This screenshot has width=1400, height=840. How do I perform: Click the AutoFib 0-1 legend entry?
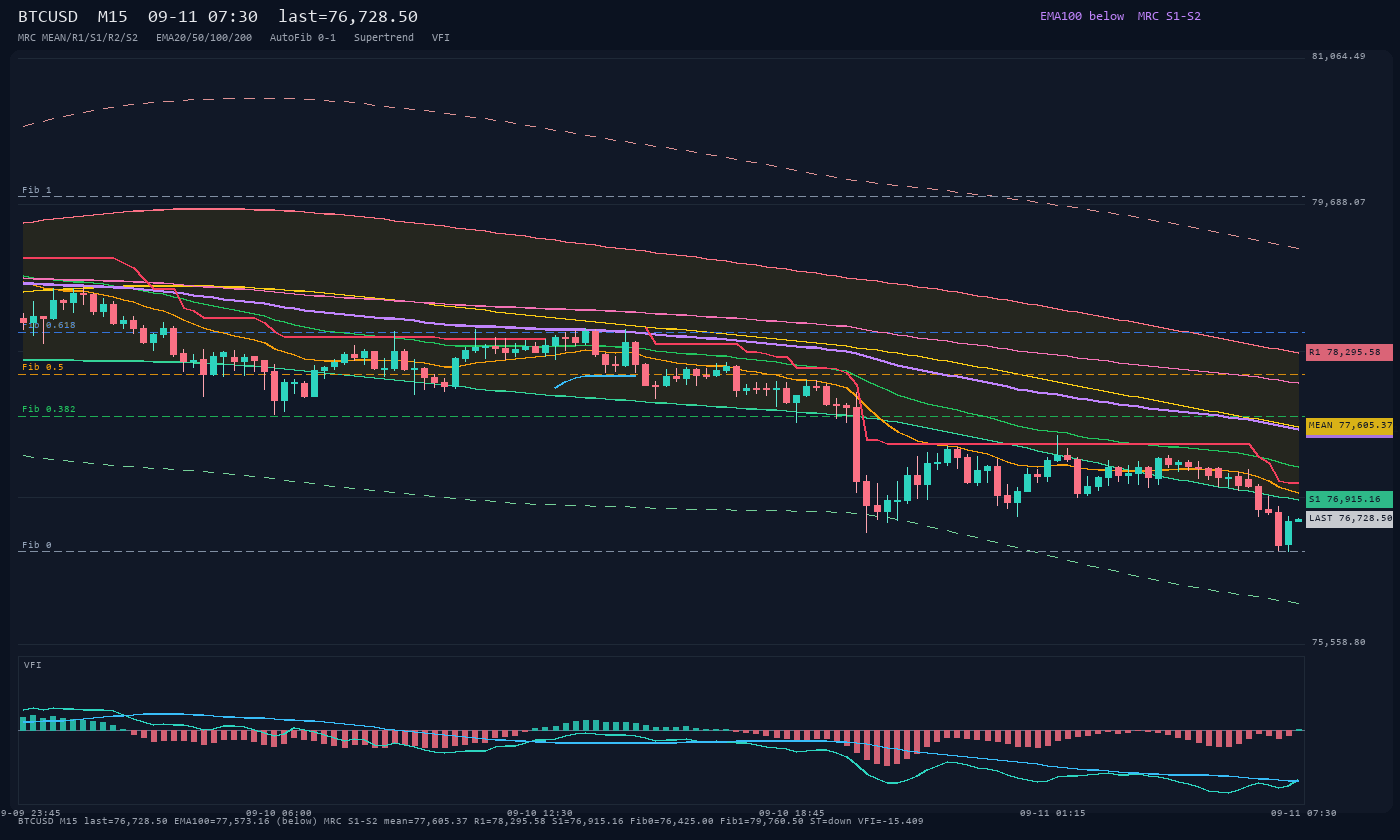[x=303, y=38]
